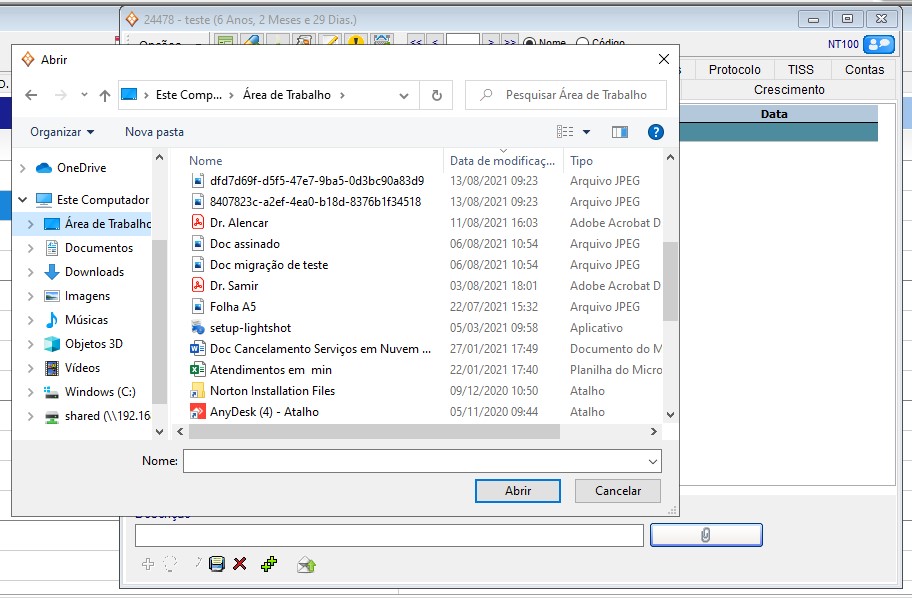Click the red X delete icon
This screenshot has height=598, width=912.
pos(240,565)
